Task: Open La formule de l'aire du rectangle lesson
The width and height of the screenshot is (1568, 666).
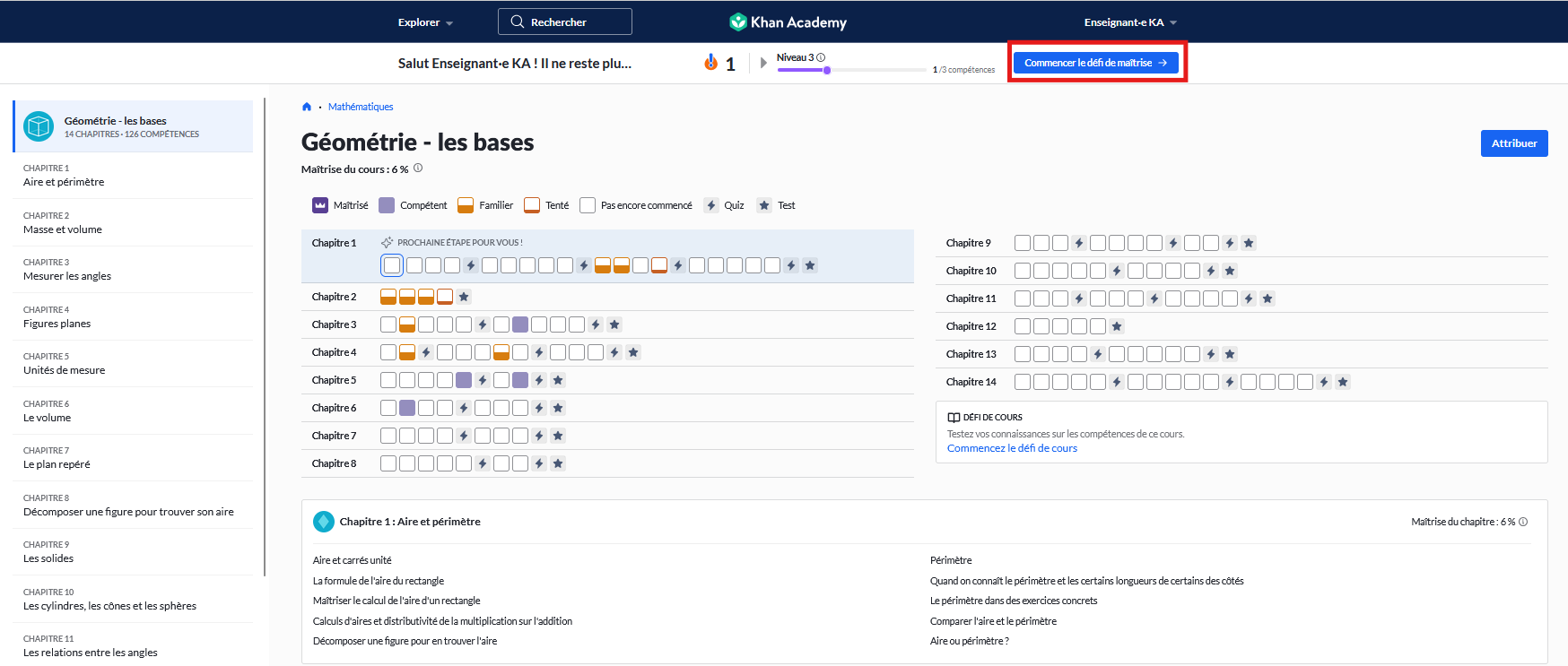Action: click(379, 581)
